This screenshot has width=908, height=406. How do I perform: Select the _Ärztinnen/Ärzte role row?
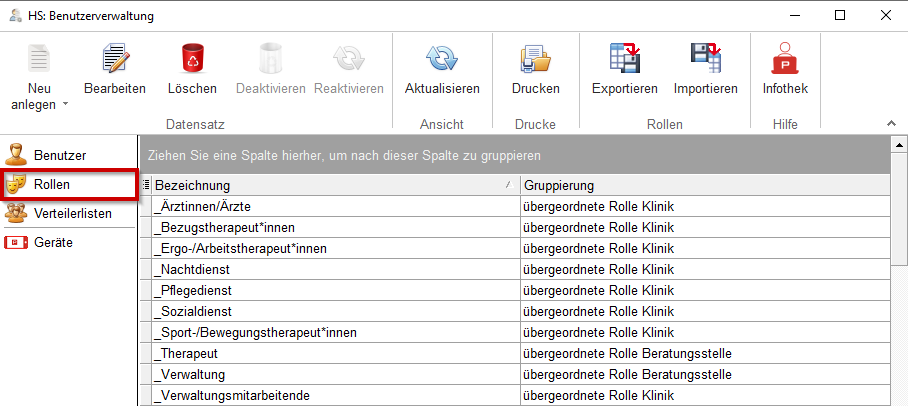[x=335, y=206]
